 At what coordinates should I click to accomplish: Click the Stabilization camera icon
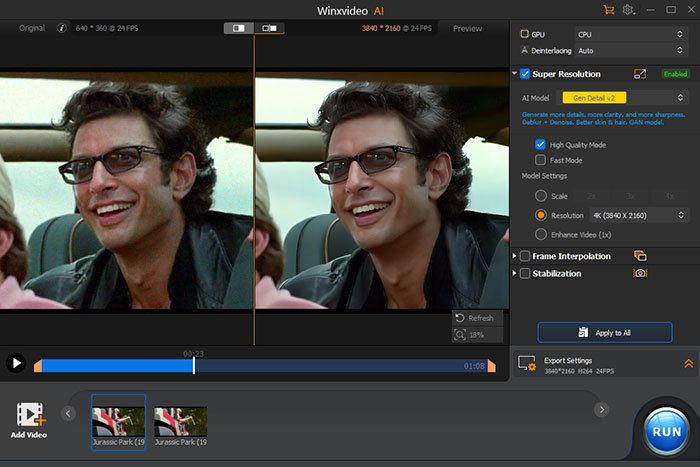coord(640,273)
